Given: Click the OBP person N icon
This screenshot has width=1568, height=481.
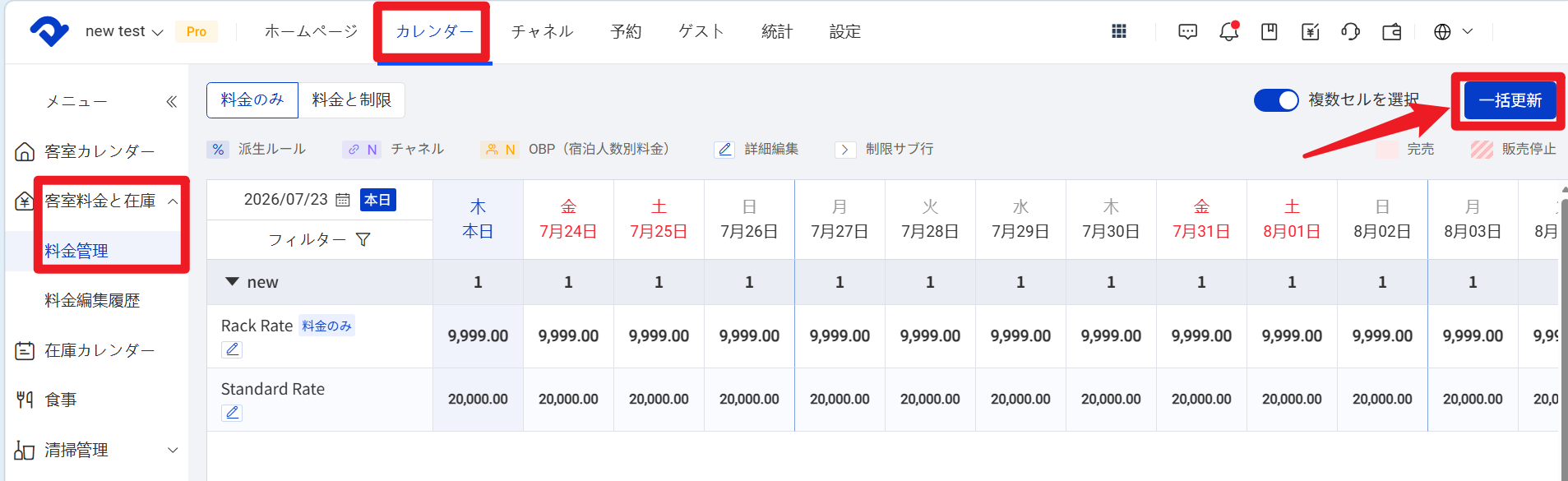Looking at the screenshot, I should 500,149.
